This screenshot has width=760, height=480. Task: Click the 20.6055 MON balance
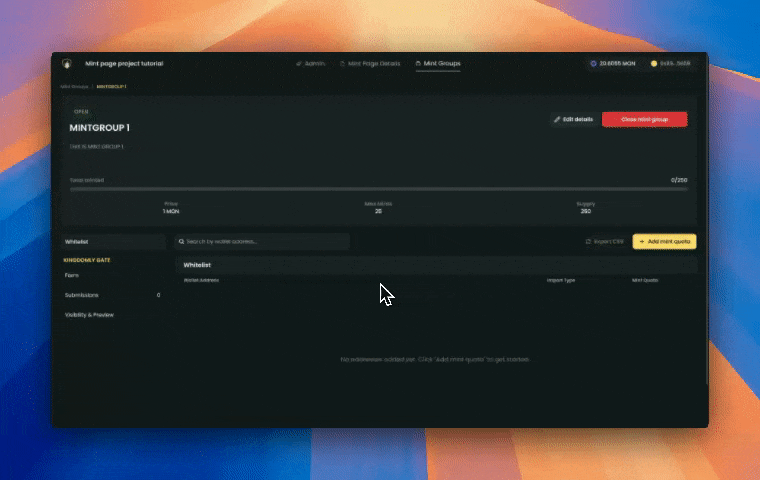[613, 64]
